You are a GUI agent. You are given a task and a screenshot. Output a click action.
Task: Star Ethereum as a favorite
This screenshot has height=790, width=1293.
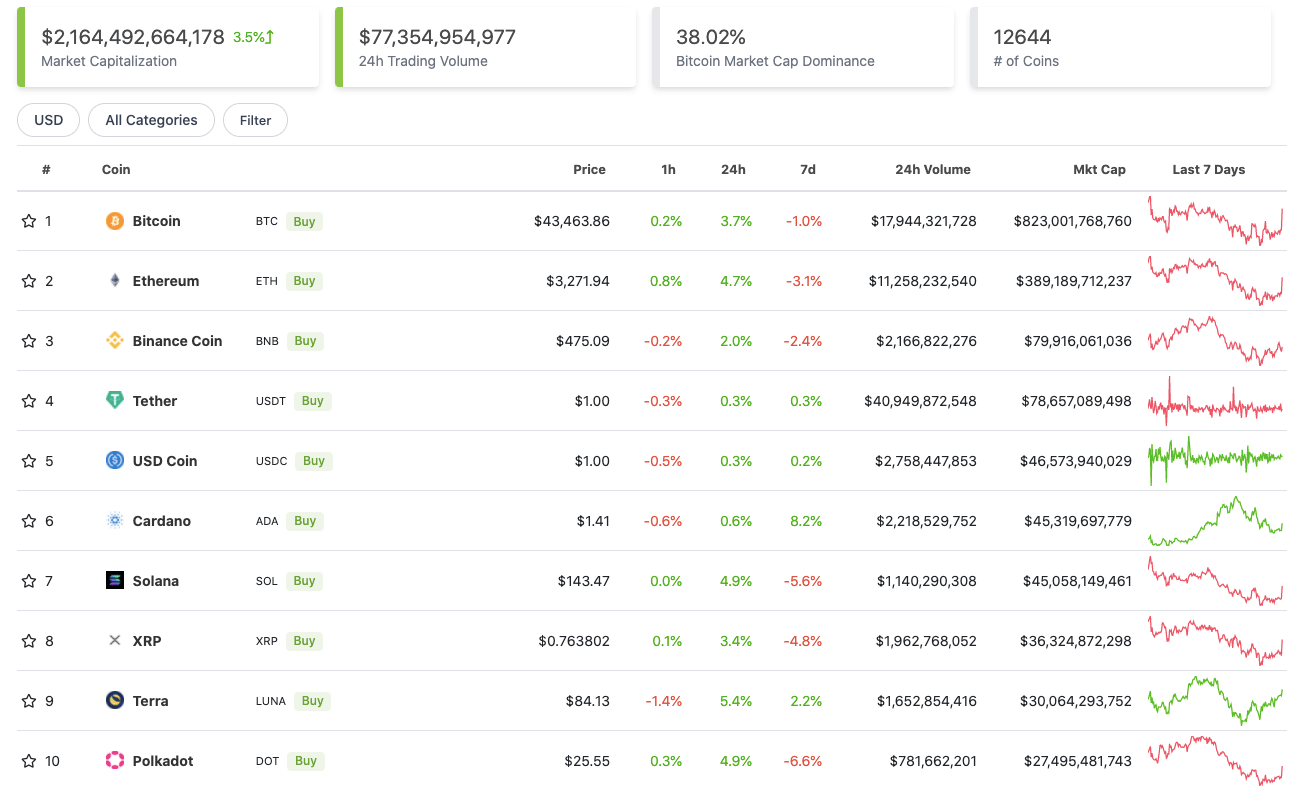[29, 281]
